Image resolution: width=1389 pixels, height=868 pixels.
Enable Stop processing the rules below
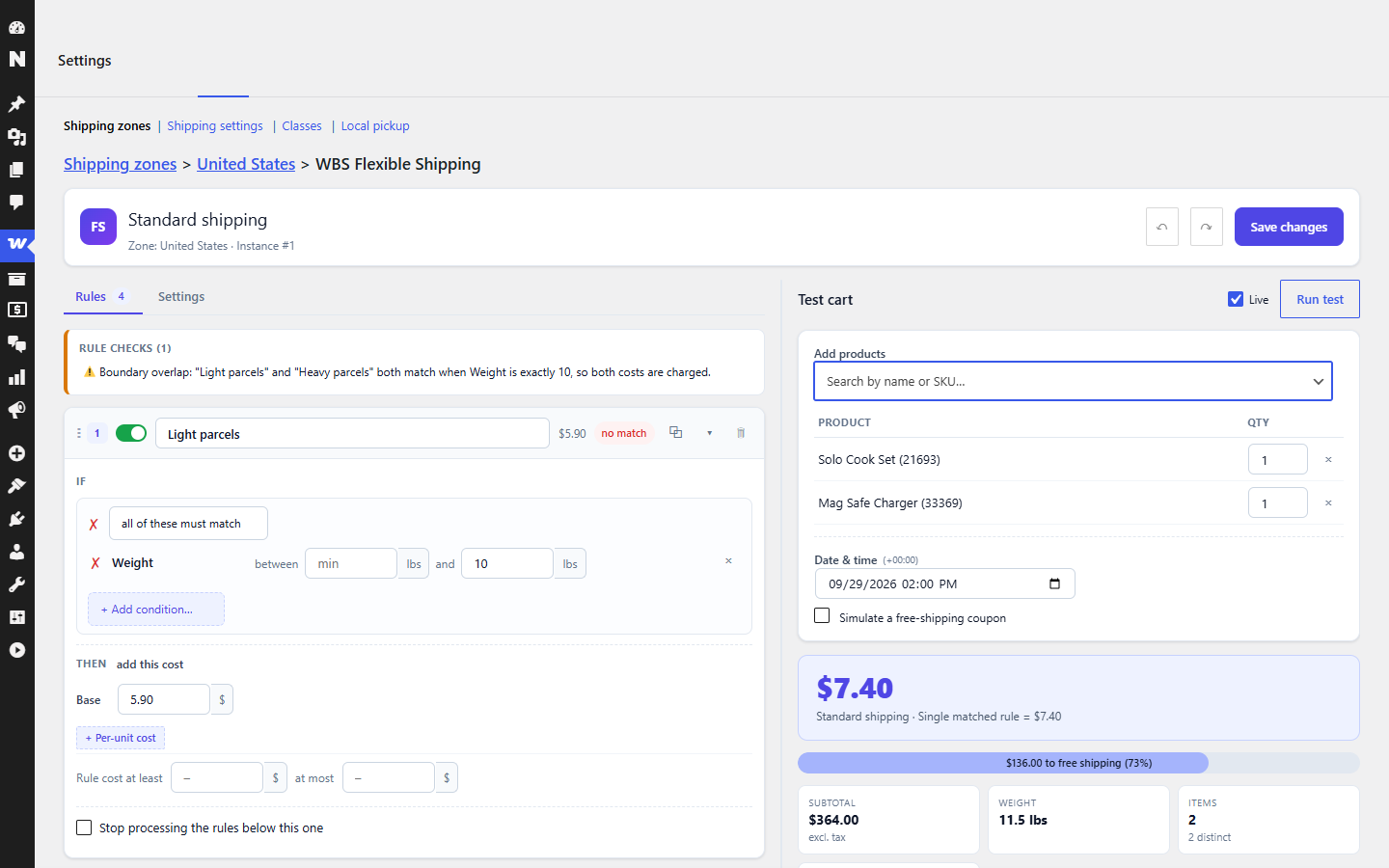(x=84, y=827)
